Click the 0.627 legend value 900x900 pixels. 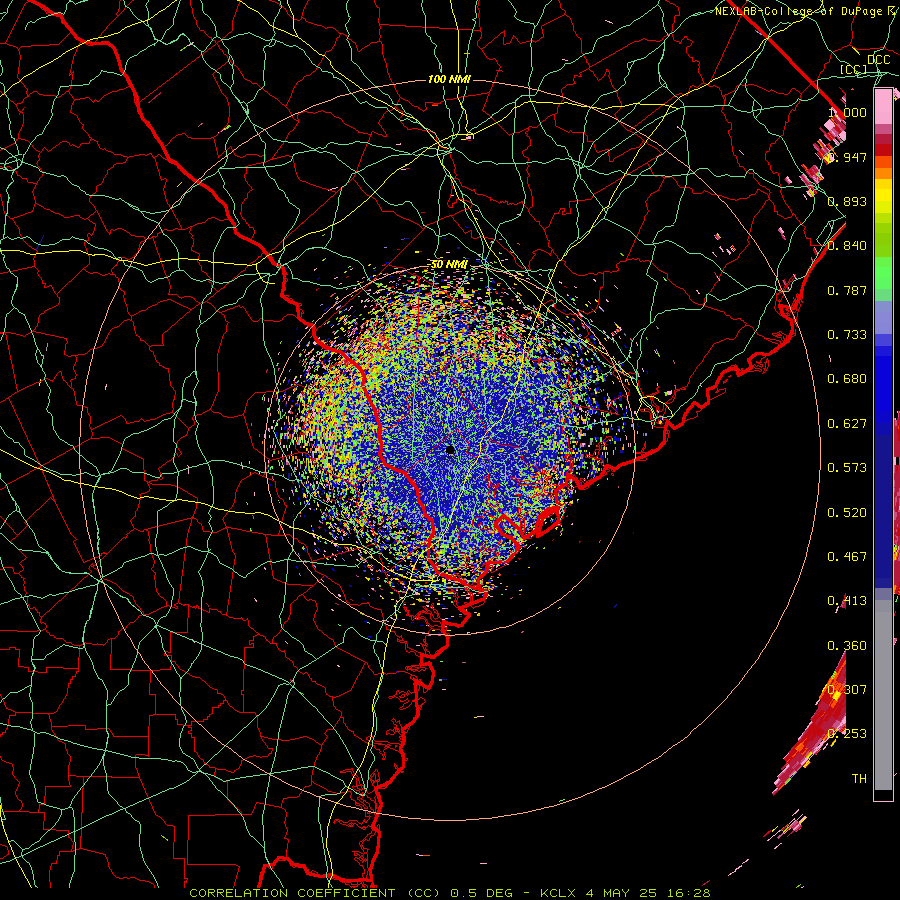click(x=847, y=424)
